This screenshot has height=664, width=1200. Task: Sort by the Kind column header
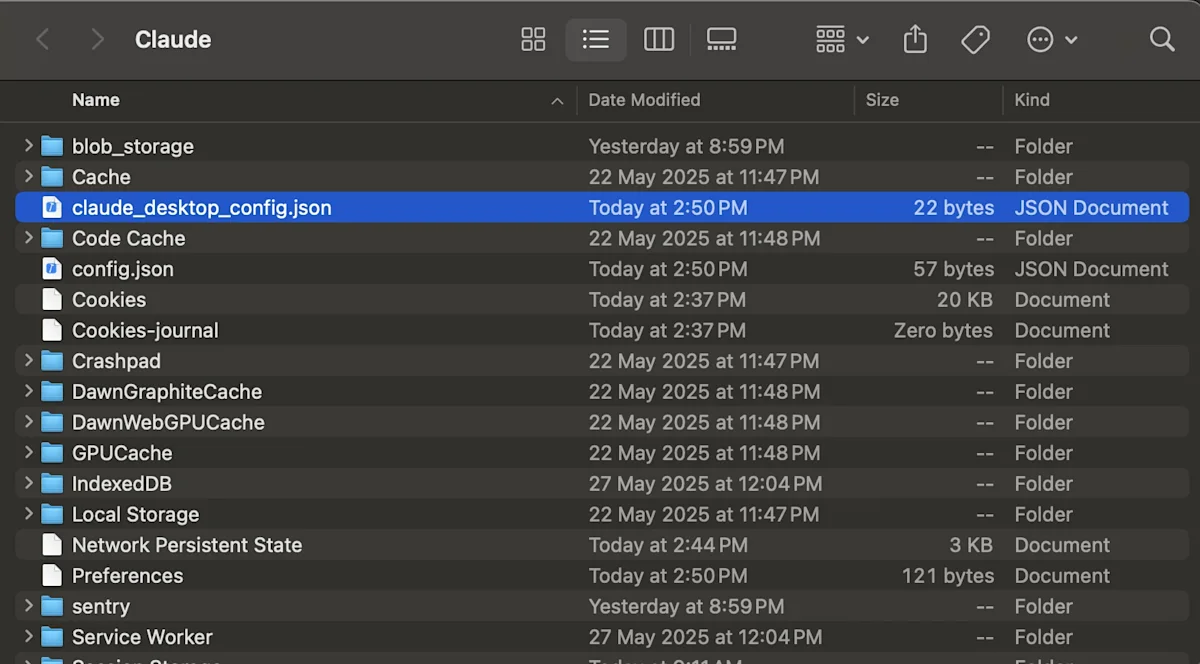point(1032,100)
